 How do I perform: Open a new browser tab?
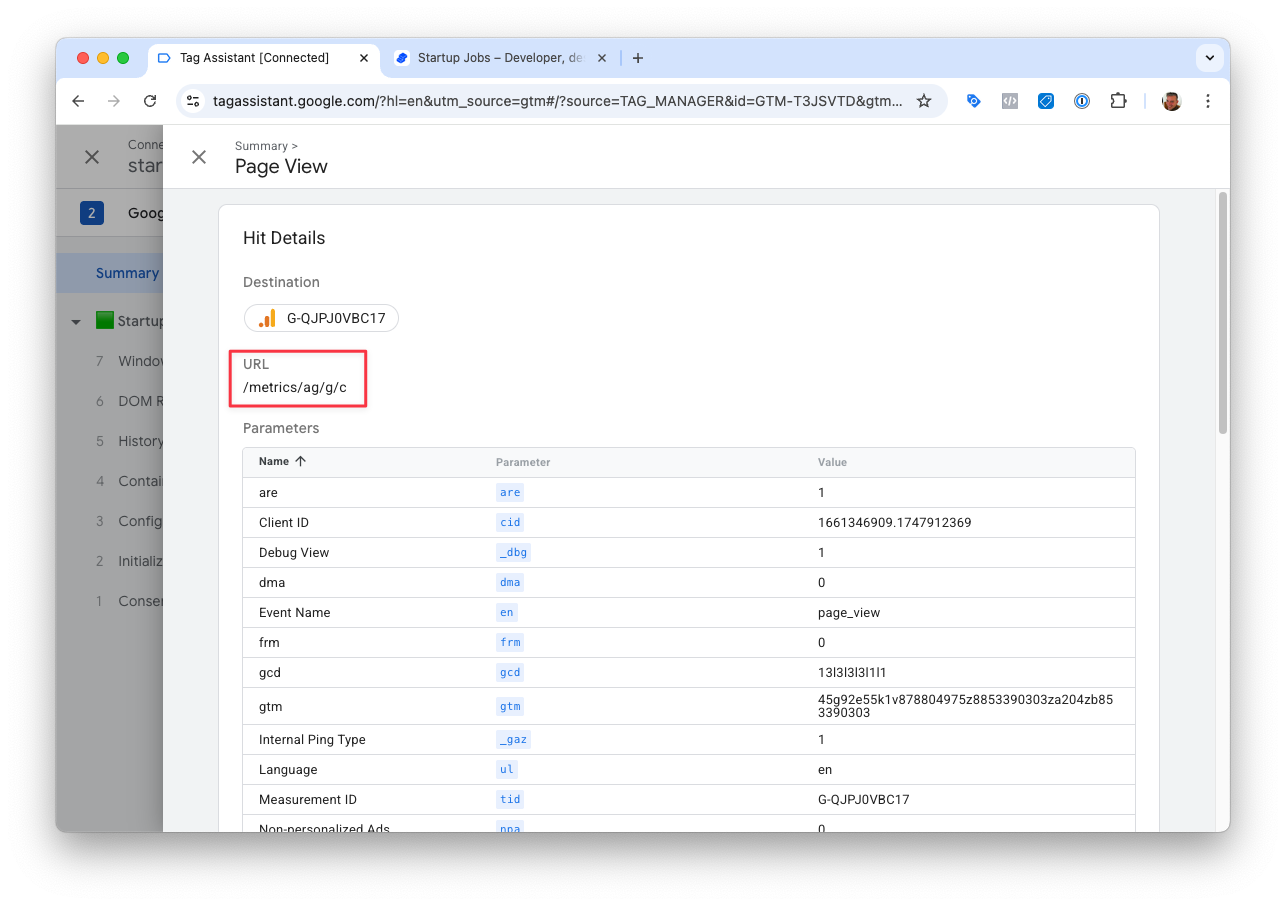tap(638, 58)
